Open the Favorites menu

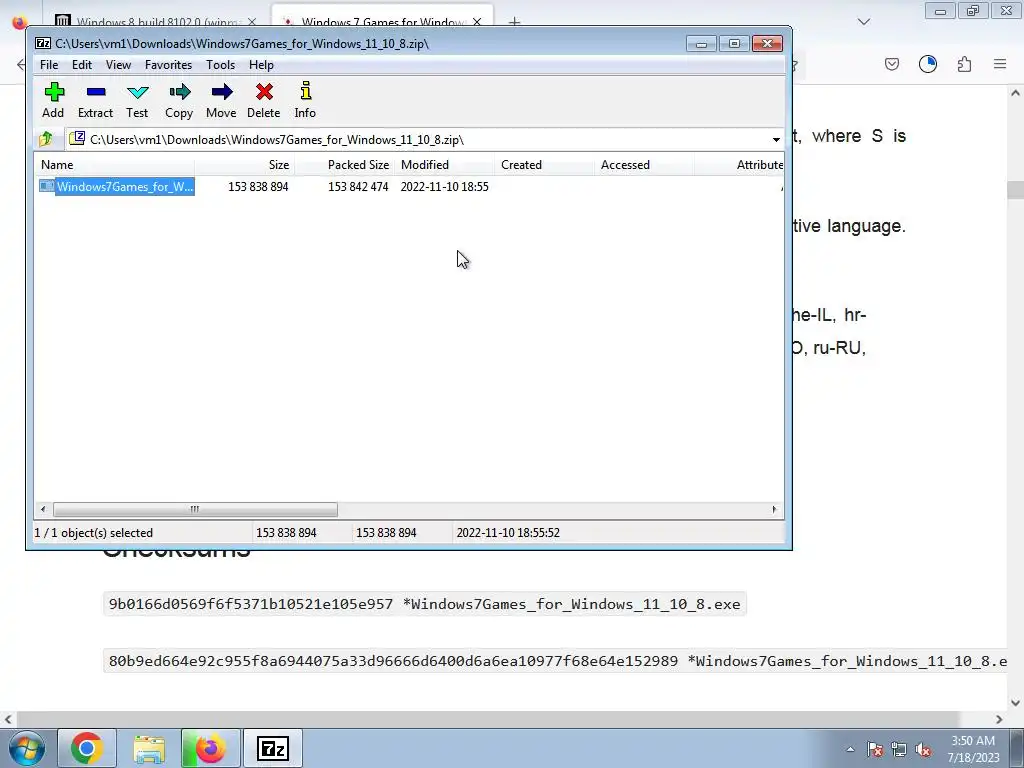168,65
